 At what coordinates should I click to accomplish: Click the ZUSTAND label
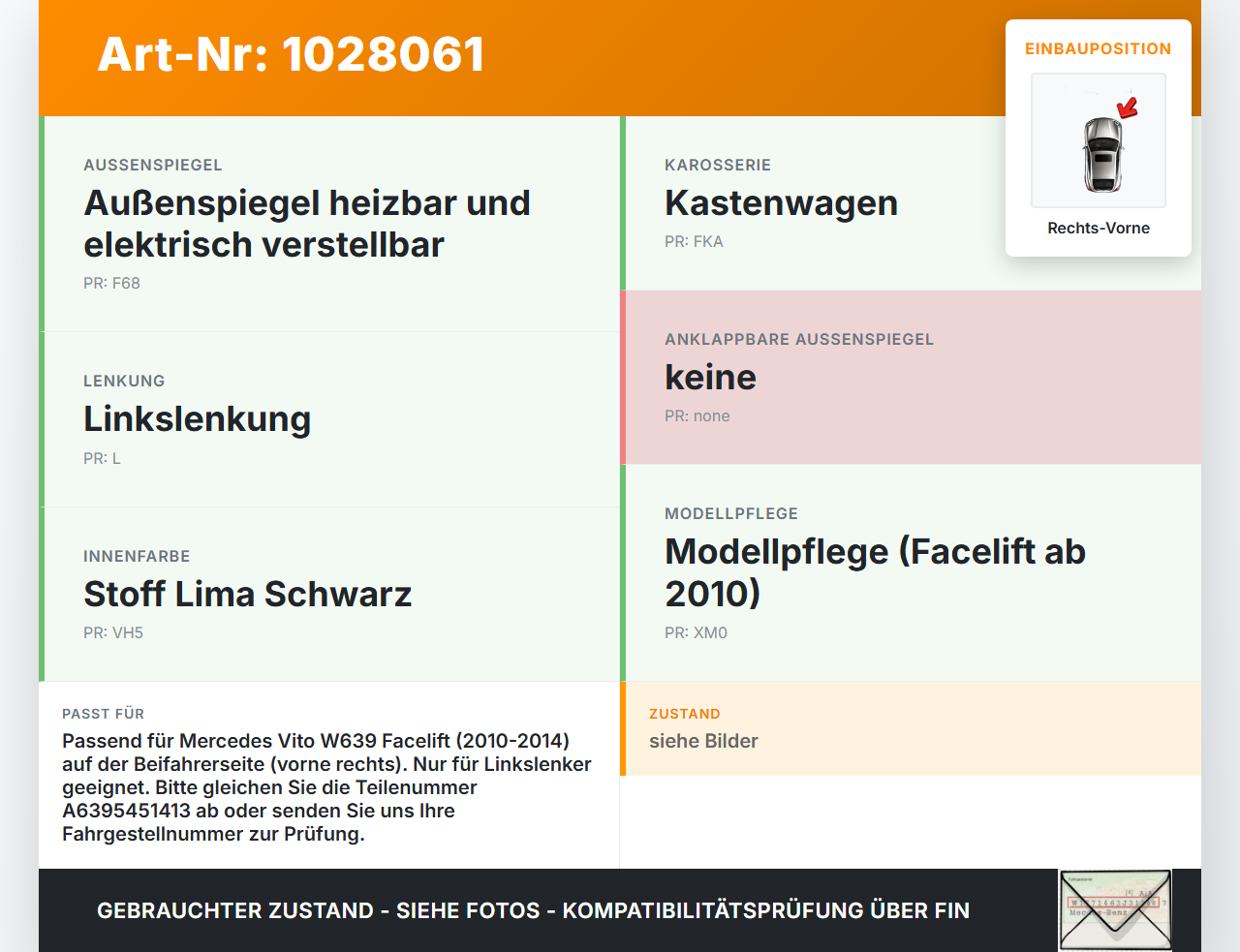(685, 714)
